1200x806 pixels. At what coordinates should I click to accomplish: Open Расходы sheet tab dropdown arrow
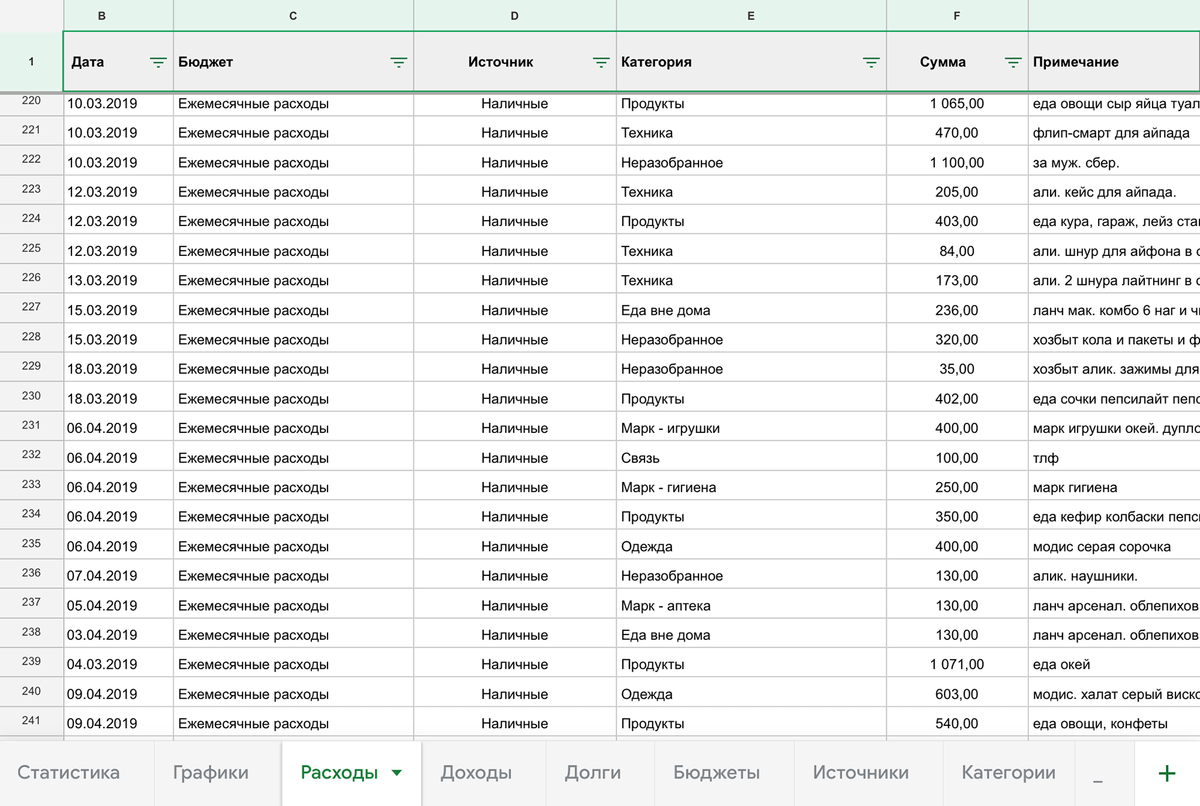[x=397, y=773]
